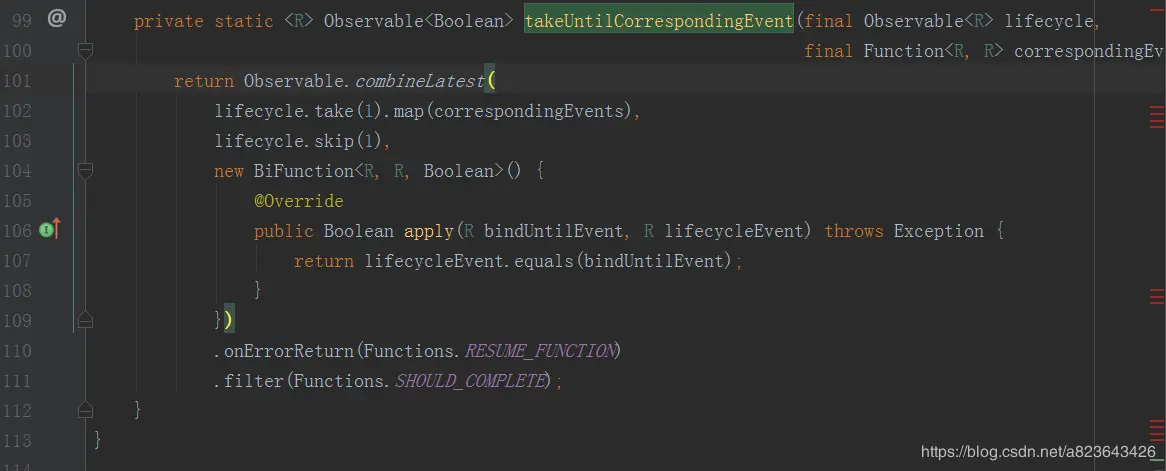The width and height of the screenshot is (1166, 471).
Task: Click 'throws Exception' on line 106
Action: pos(904,231)
